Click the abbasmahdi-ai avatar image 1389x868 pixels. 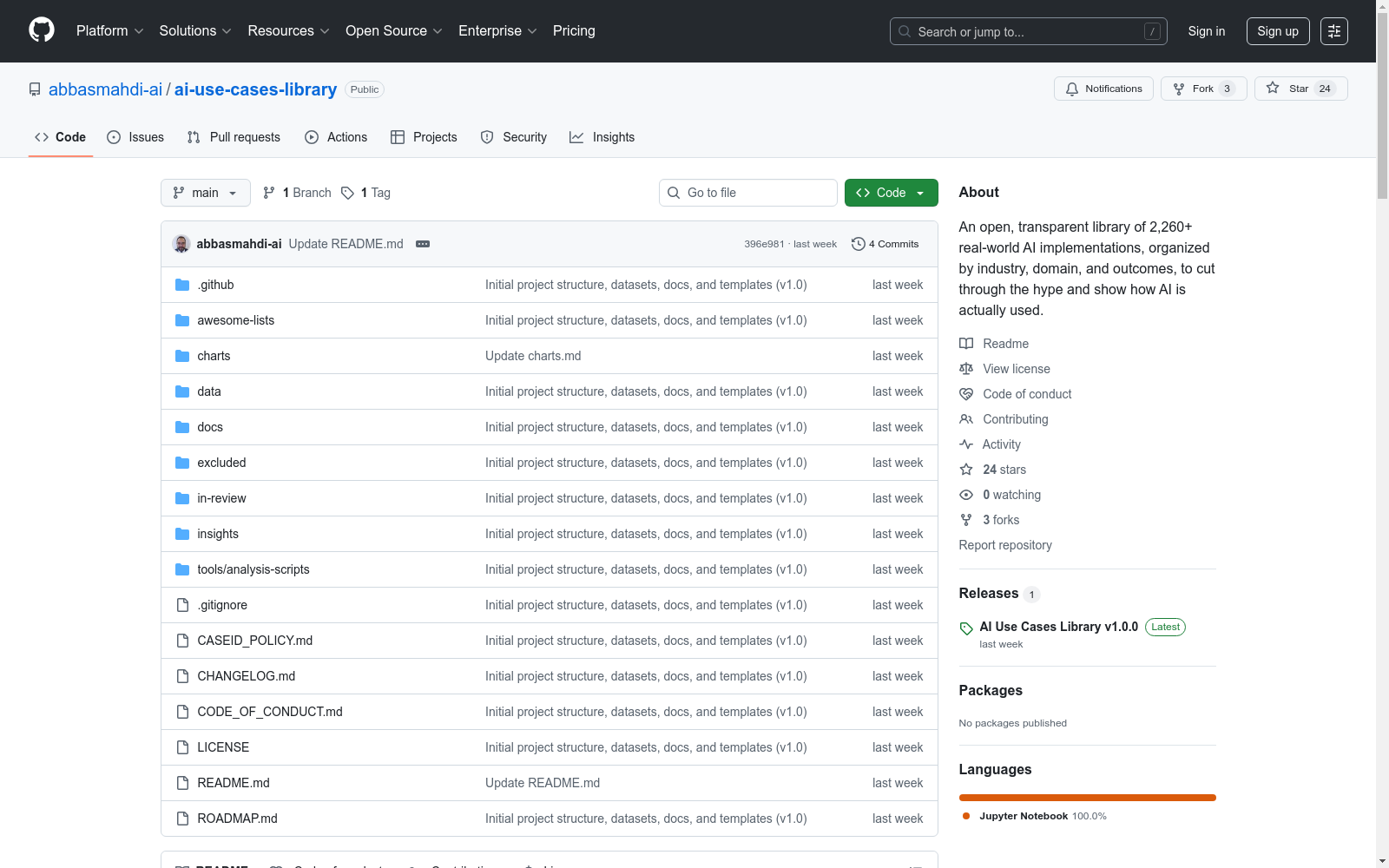click(181, 244)
